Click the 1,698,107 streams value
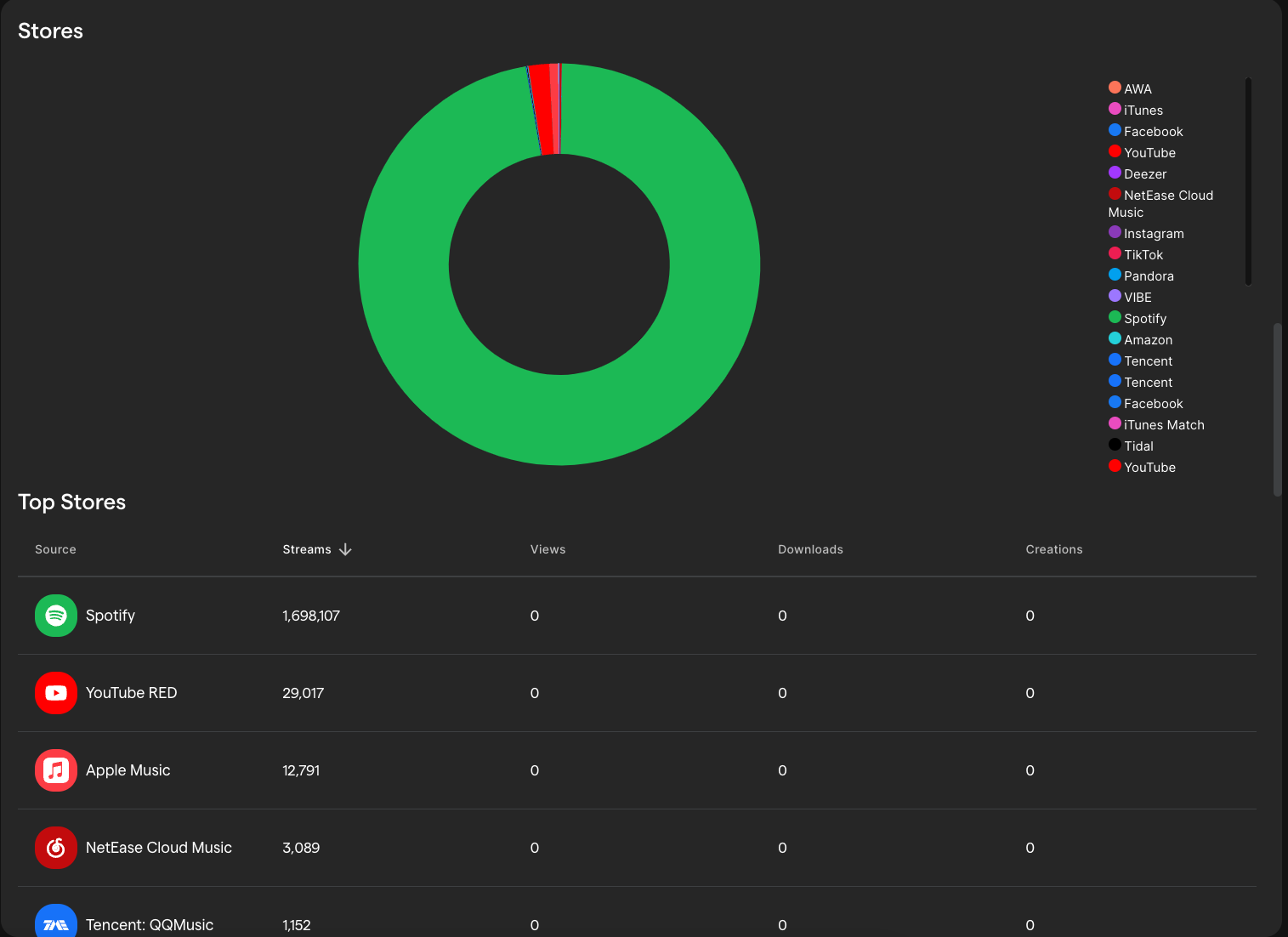 coord(311,616)
